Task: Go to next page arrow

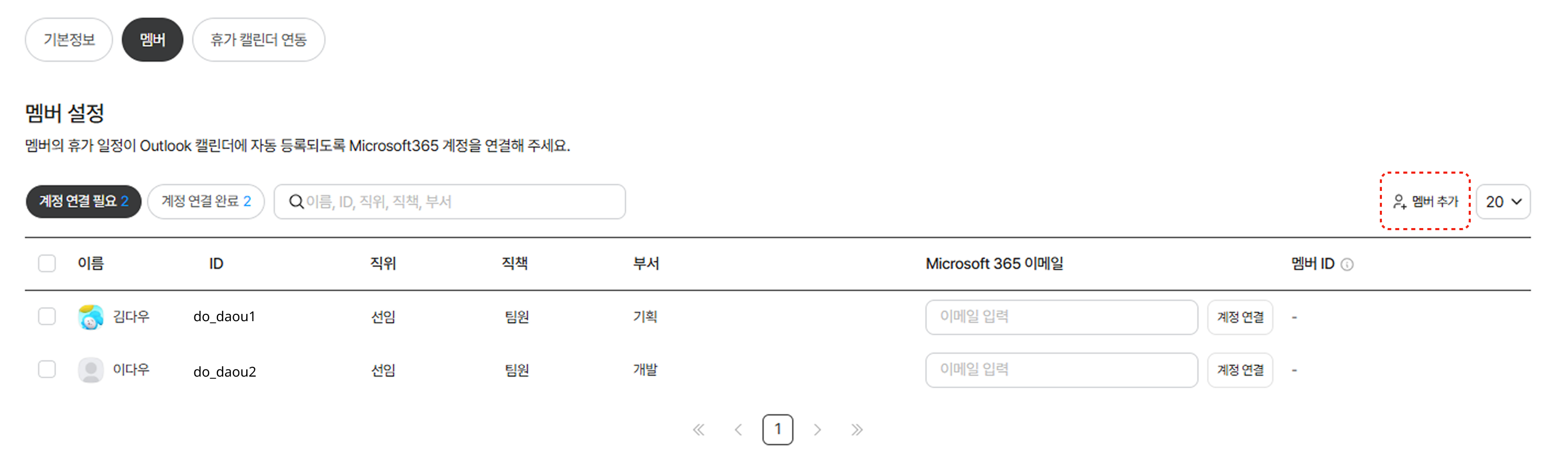Action: [x=817, y=430]
